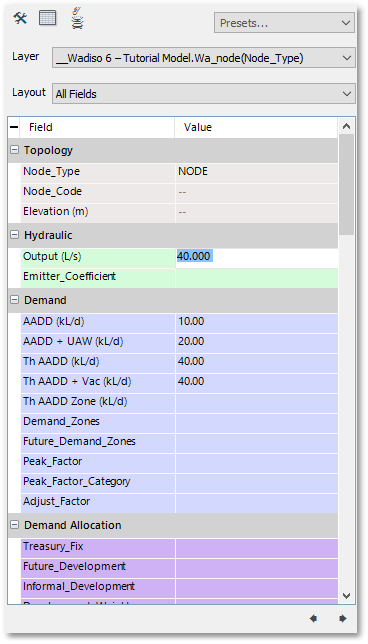Select the Elevation (m) field
Viewport: 368px width, 644px height.
[98, 212]
